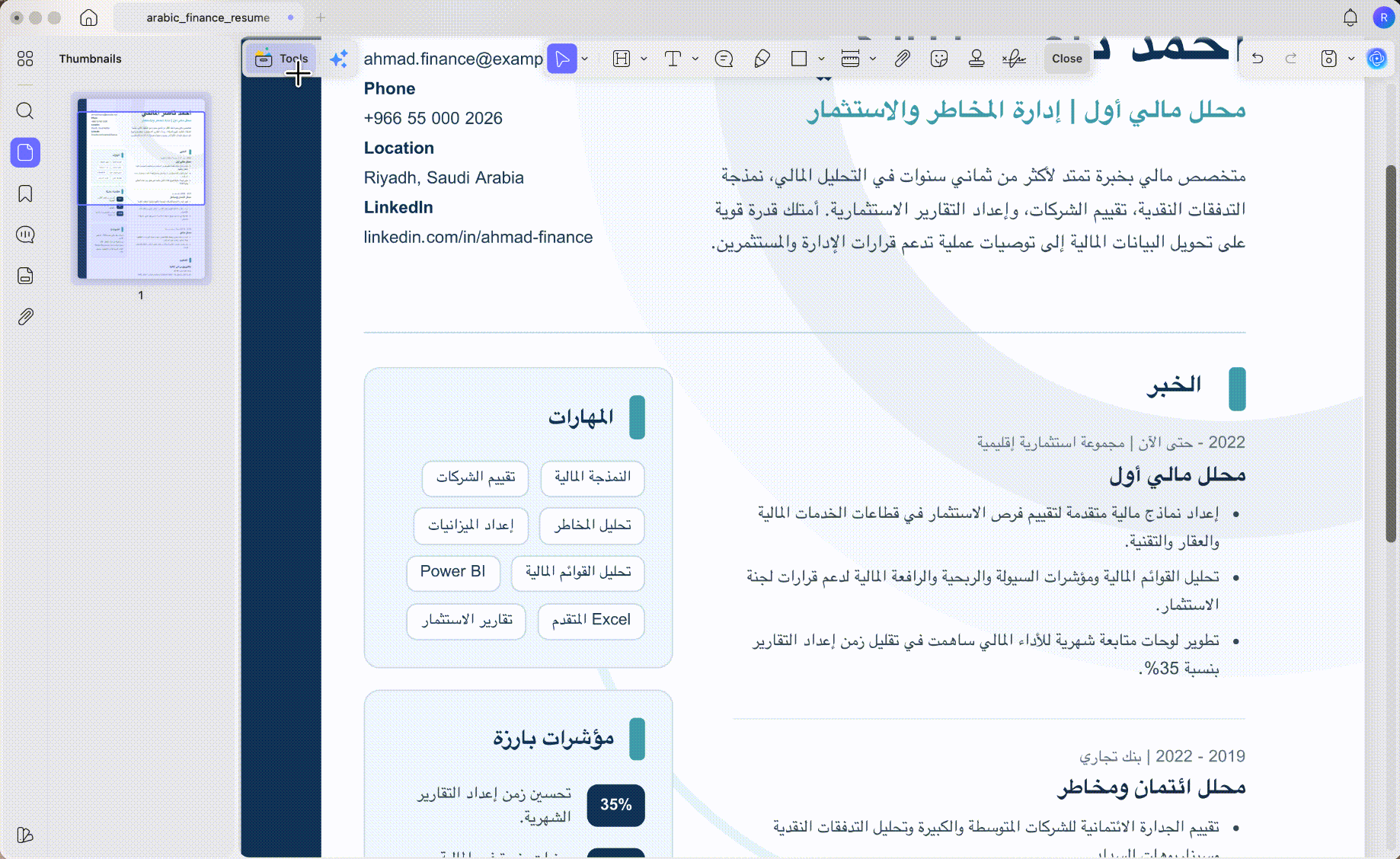The height and width of the screenshot is (859, 1400).
Task: Click the LinkedIn label
Action: [x=398, y=208]
